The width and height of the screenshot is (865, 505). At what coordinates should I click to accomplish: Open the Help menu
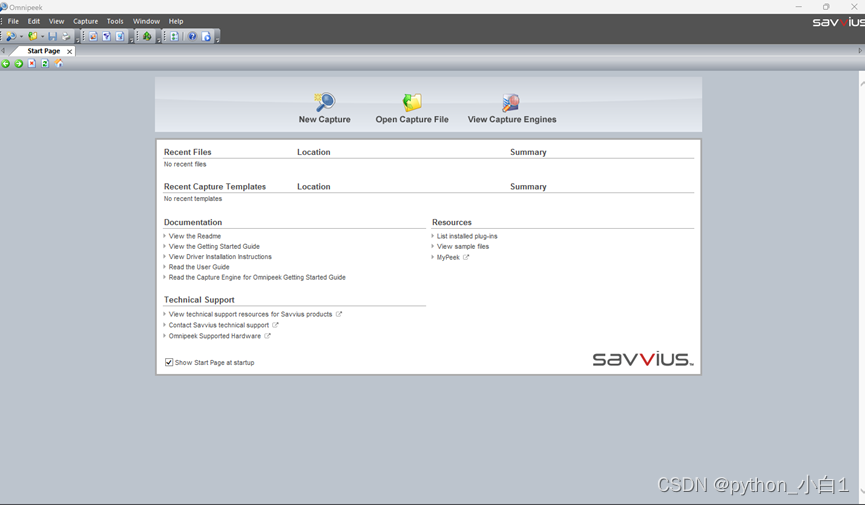tap(176, 22)
